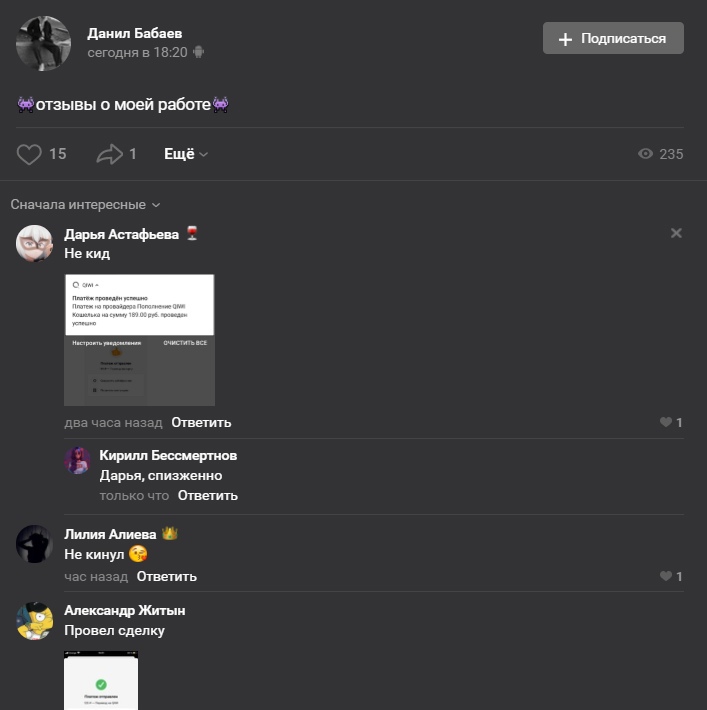Screen dimensions: 707x710
Task: Reply to Кирилл Бессмертнов's comment
Action: 207,496
